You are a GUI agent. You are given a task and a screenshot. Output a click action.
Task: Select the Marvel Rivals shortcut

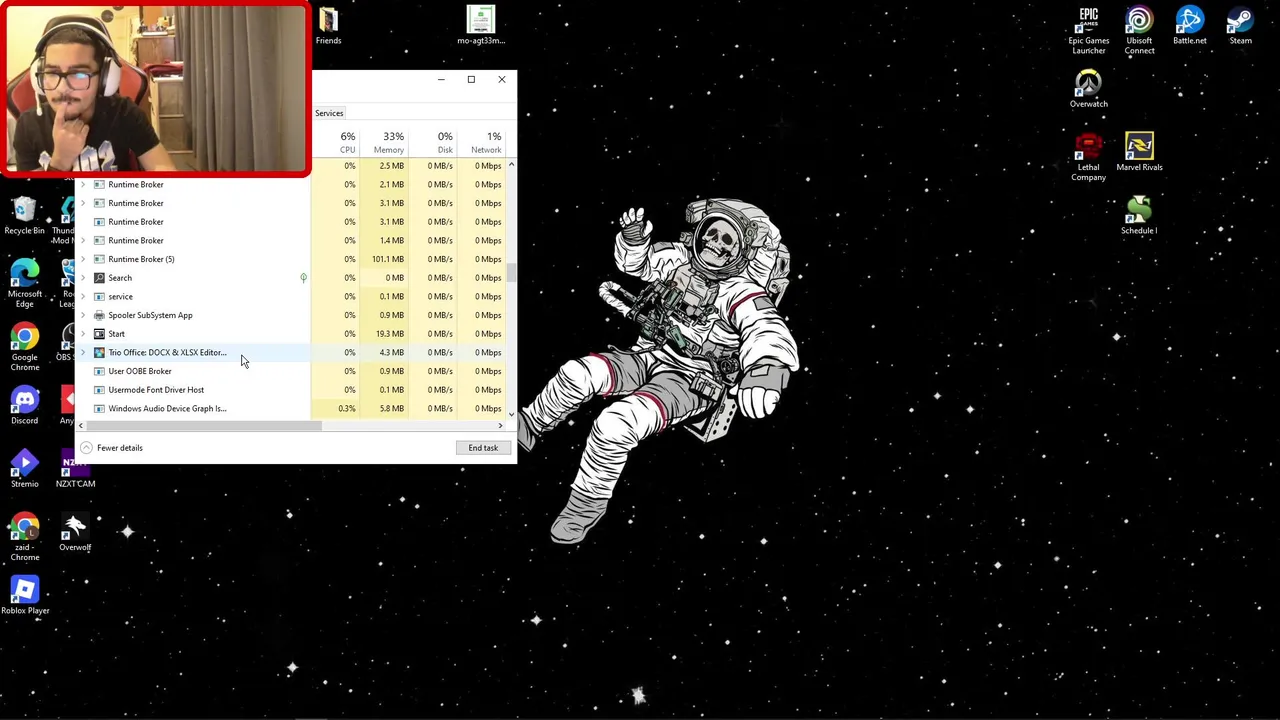tap(1139, 152)
